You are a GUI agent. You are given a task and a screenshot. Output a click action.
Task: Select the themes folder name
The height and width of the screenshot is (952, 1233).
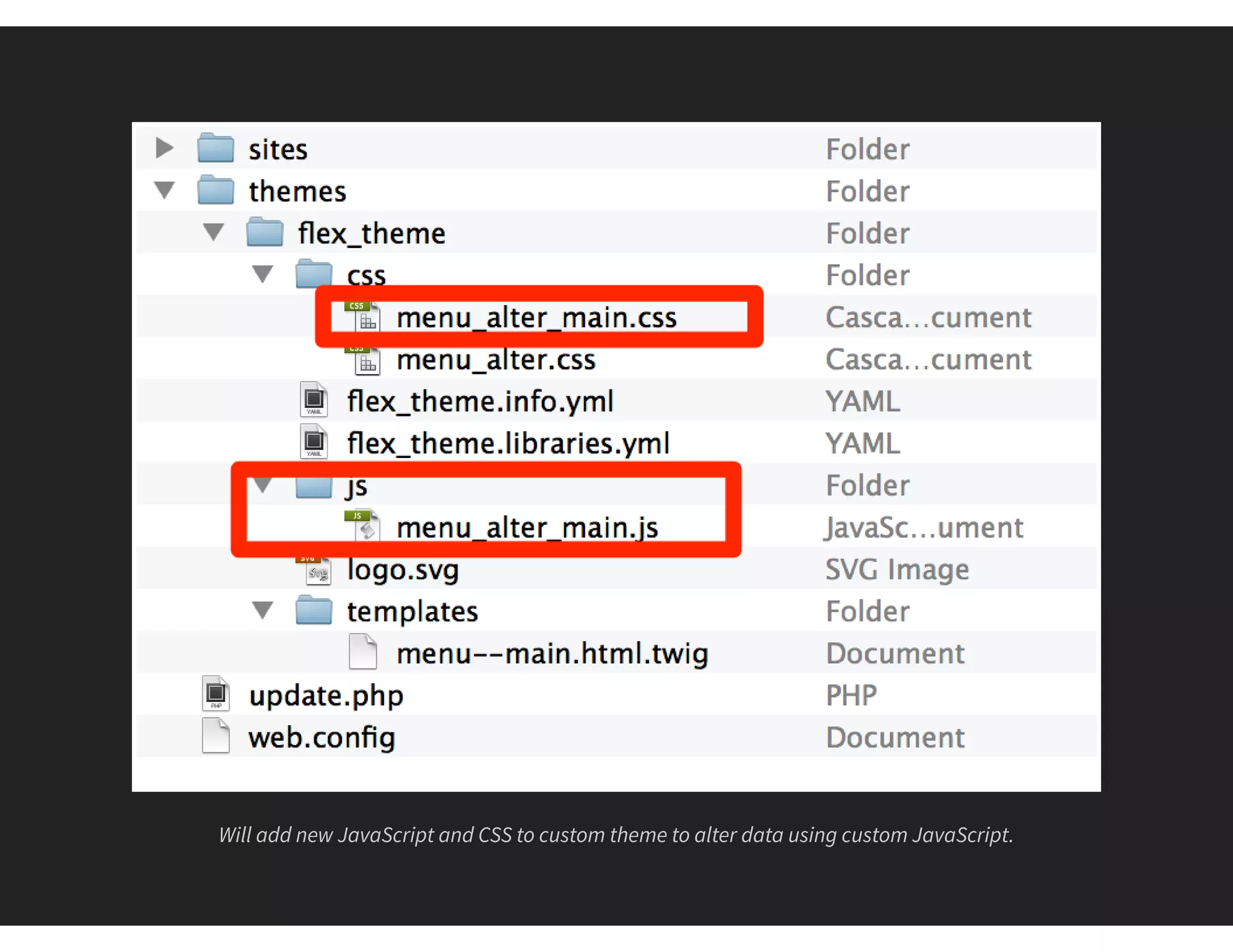tap(297, 191)
